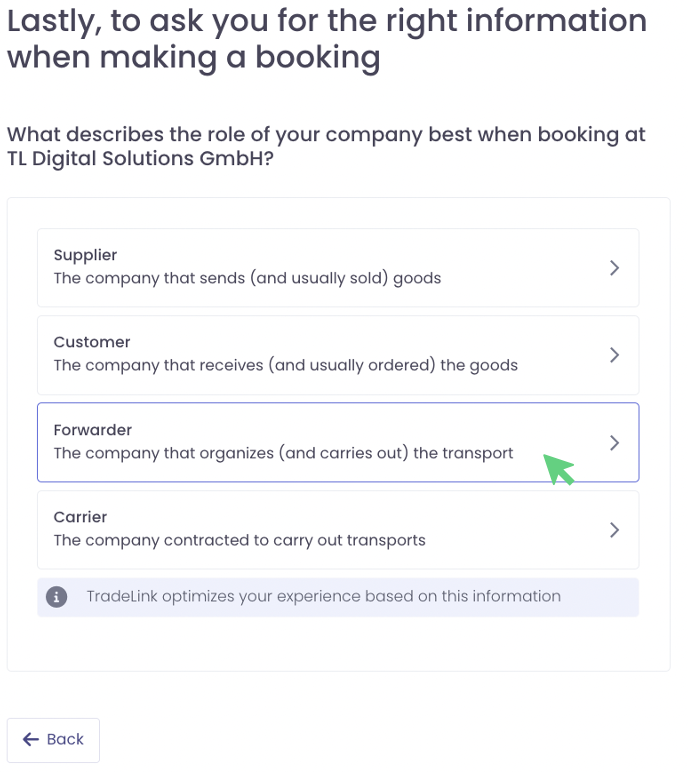Click the TradeLink optimizes your experience notice text
This screenshot has width=688, height=772.
pyautogui.click(x=323, y=597)
